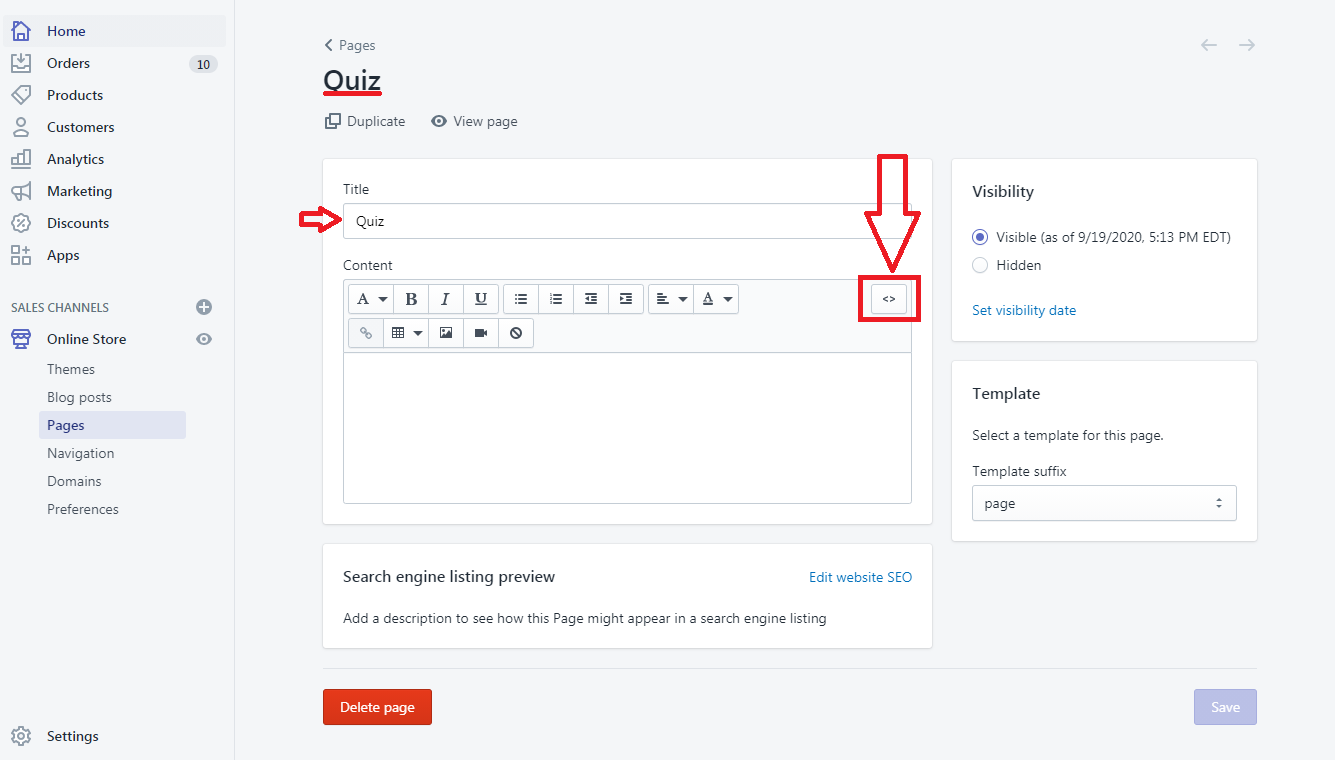This screenshot has width=1335, height=760.
Task: Clear formatting with the circle-slash icon
Action: tap(516, 333)
